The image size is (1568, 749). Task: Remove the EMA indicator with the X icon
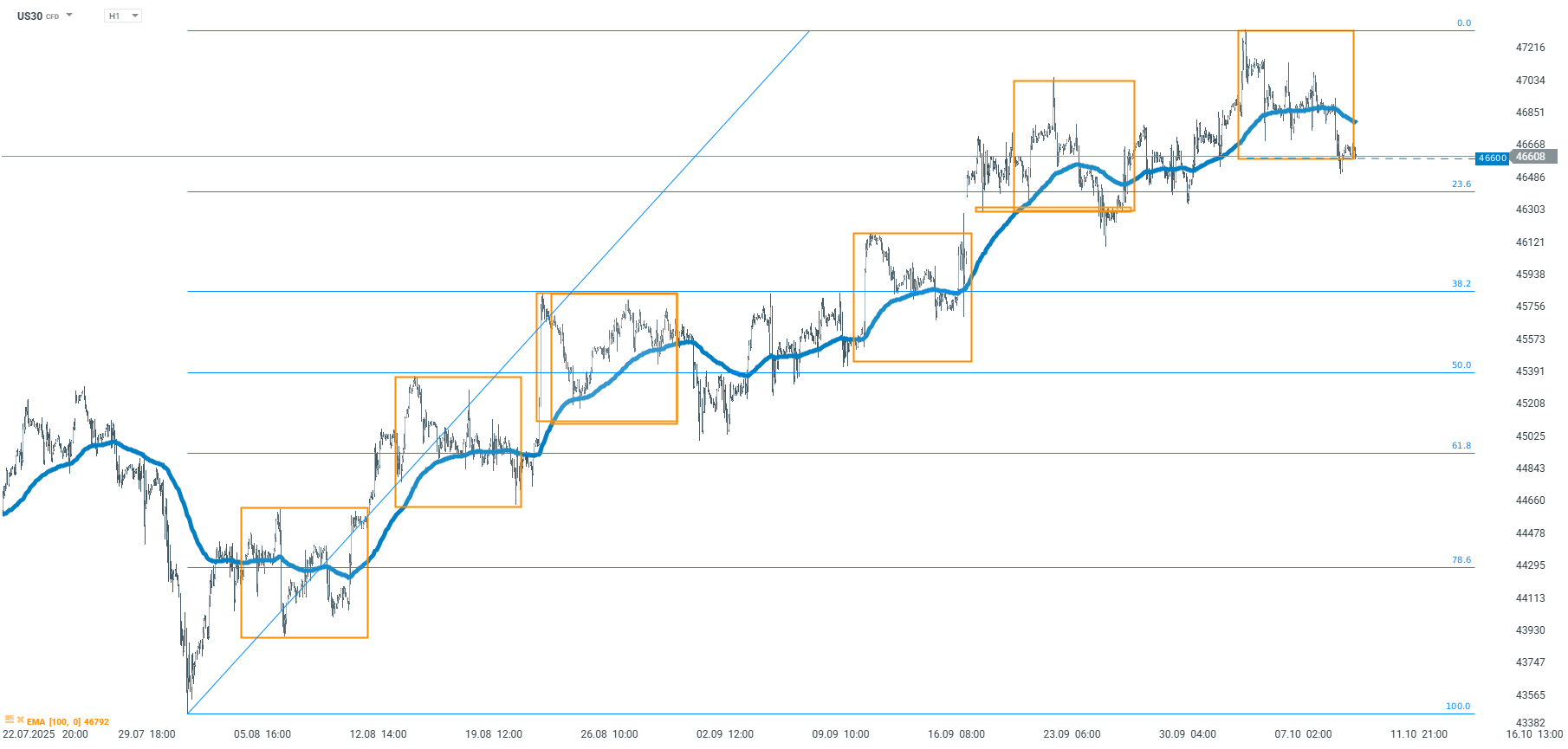tap(20, 720)
